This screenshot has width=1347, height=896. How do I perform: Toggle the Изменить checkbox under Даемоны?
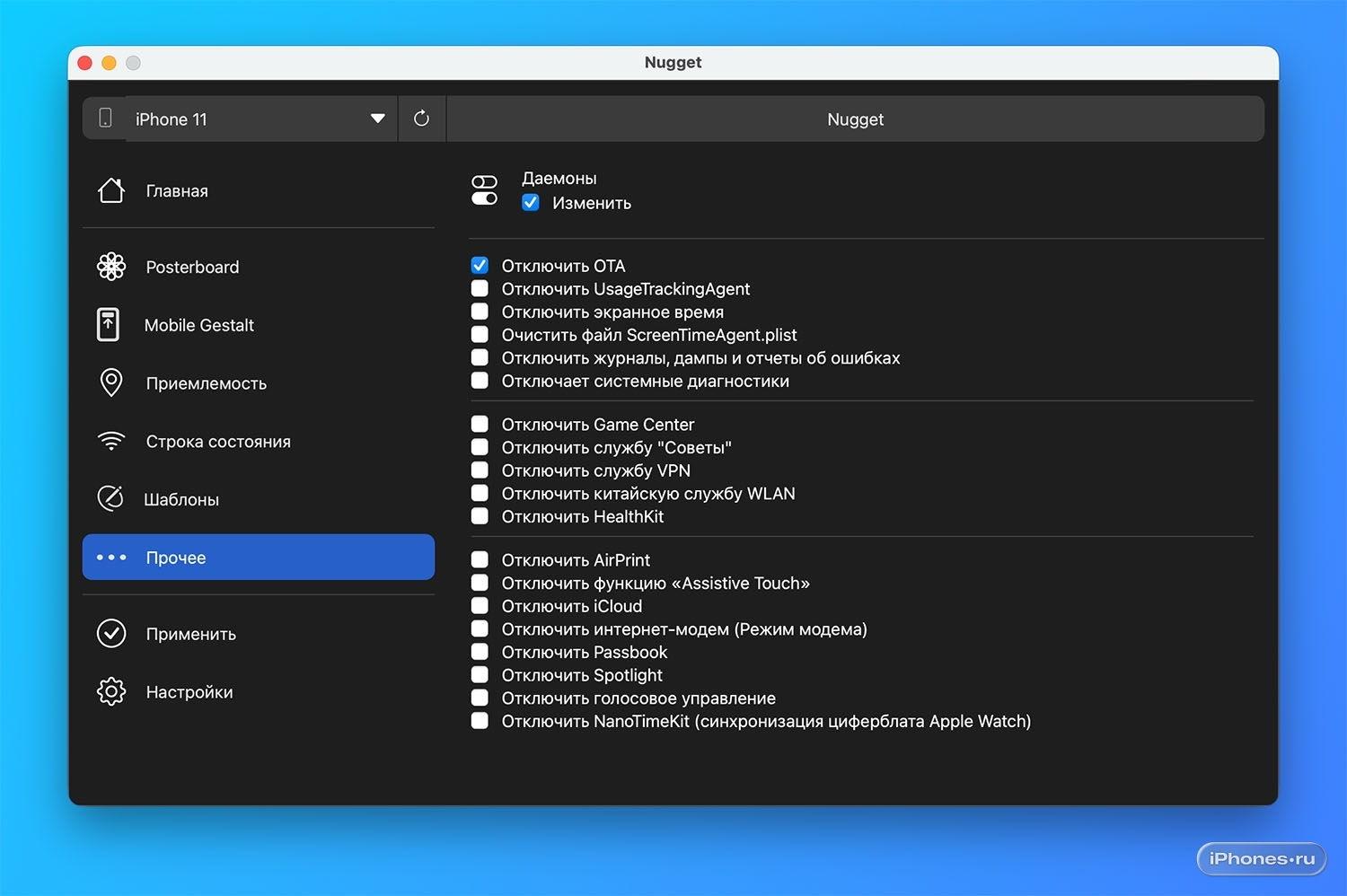[531, 203]
